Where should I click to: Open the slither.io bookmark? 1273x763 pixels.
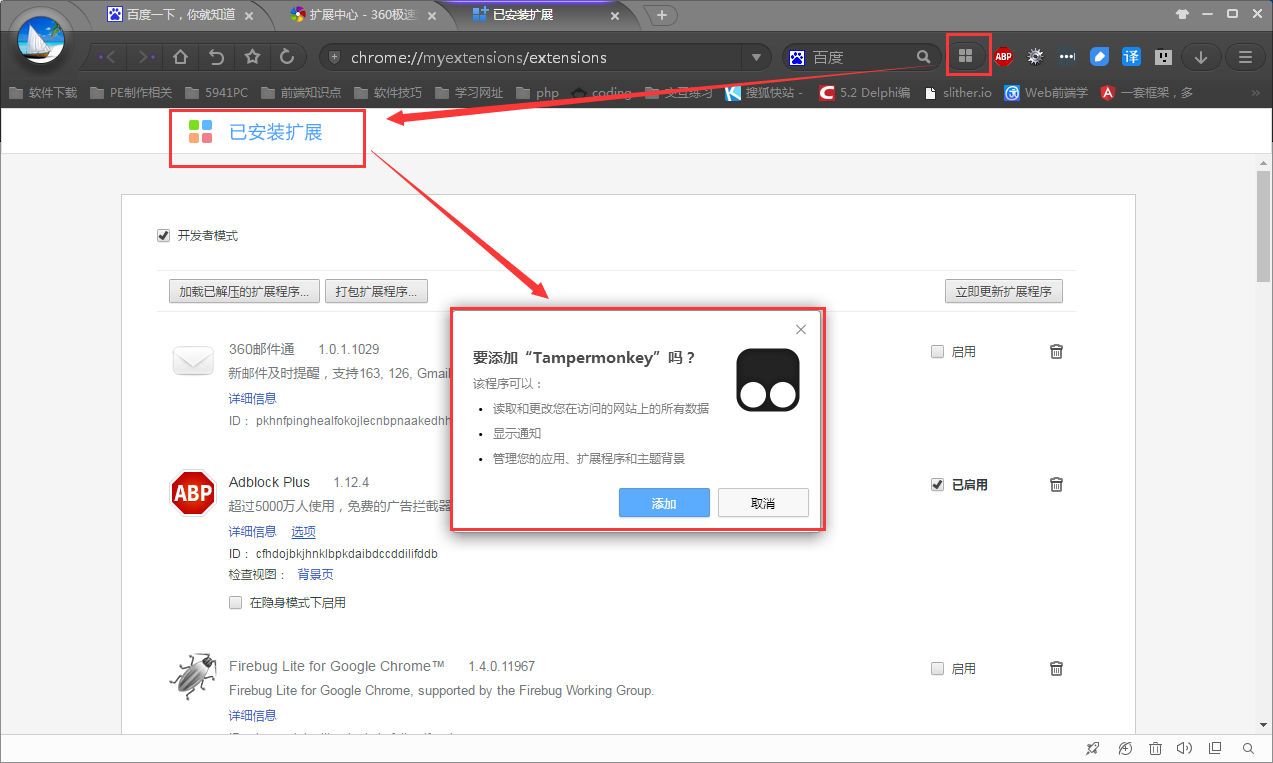coord(957,93)
